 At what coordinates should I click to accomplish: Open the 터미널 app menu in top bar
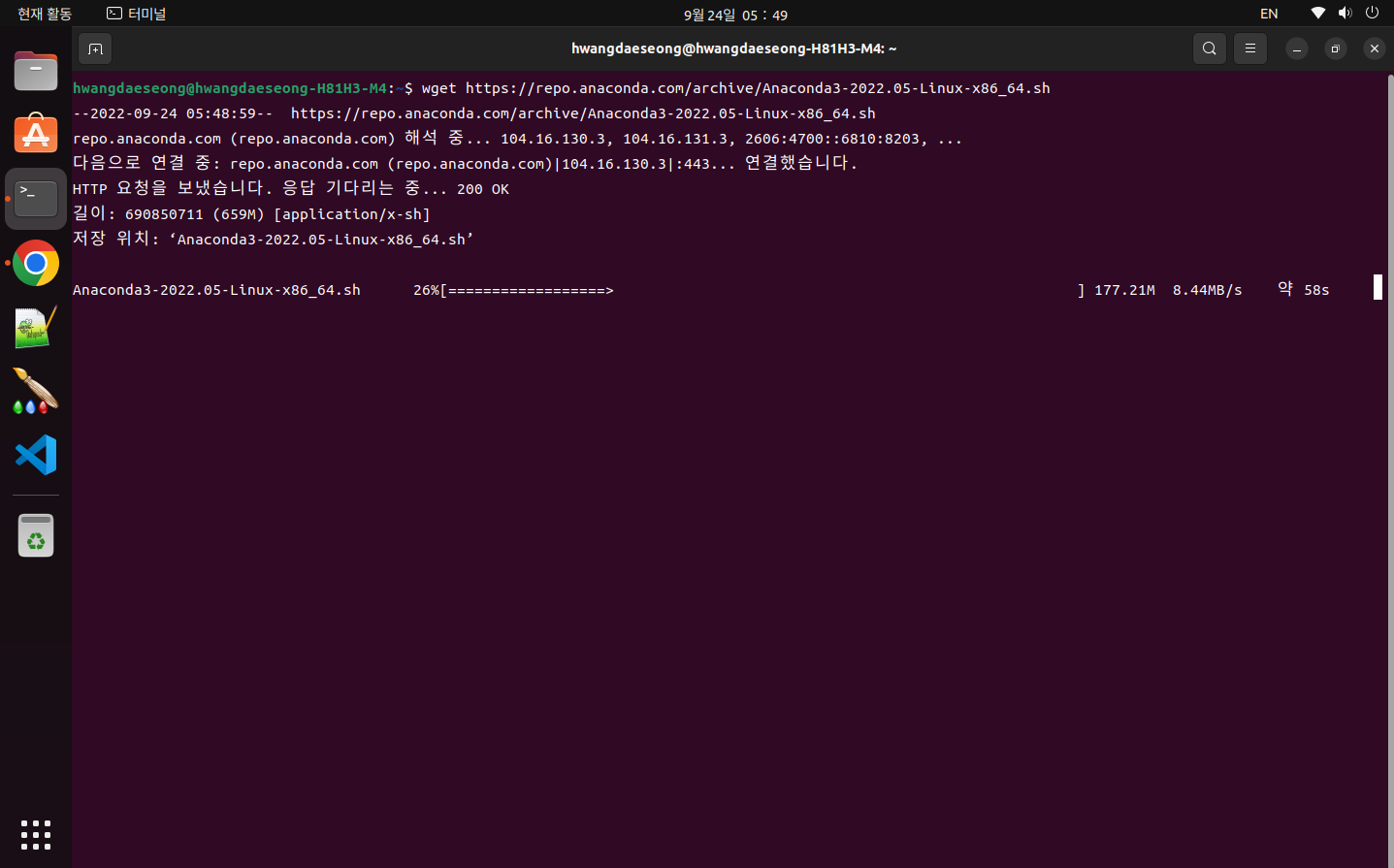click(x=137, y=14)
